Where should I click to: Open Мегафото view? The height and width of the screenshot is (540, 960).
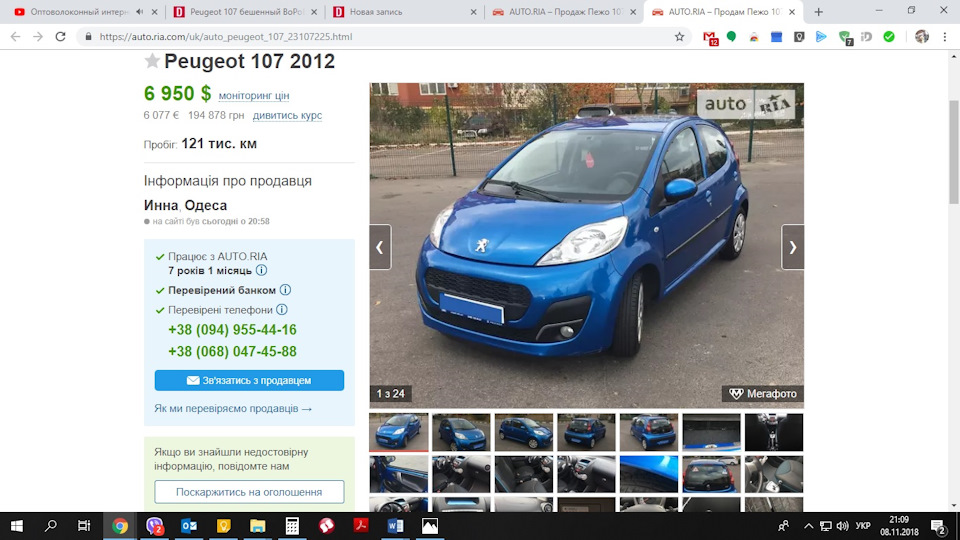(763, 394)
